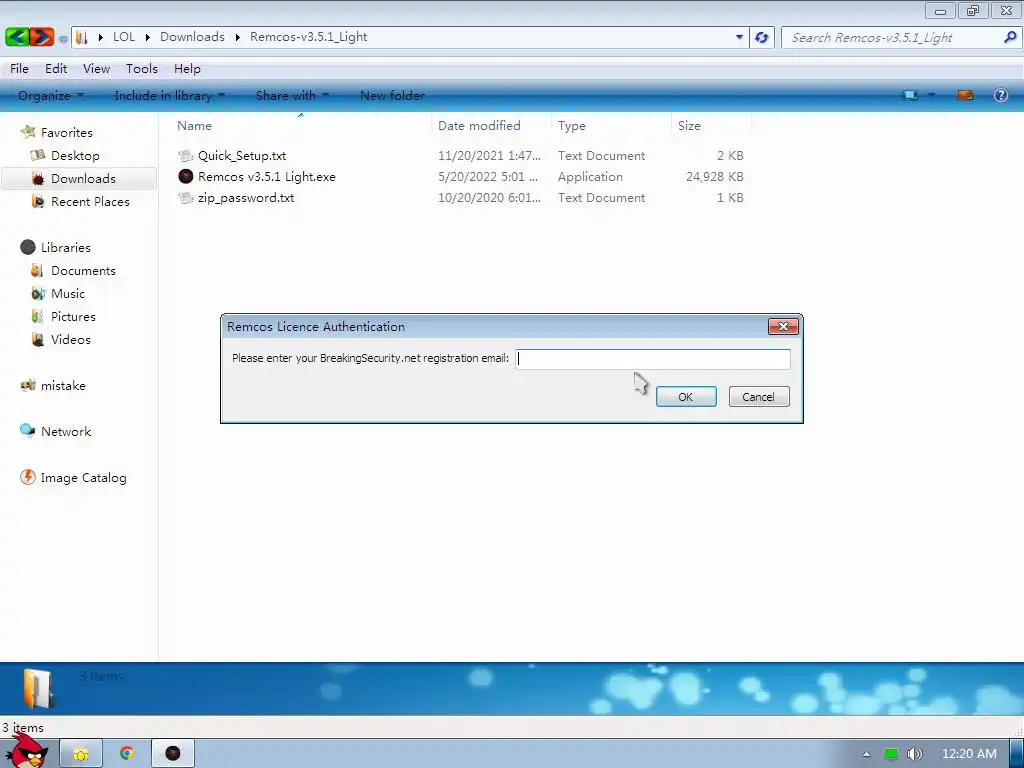Click the Image Catalog icon
This screenshot has height=768, width=1024.
point(28,477)
